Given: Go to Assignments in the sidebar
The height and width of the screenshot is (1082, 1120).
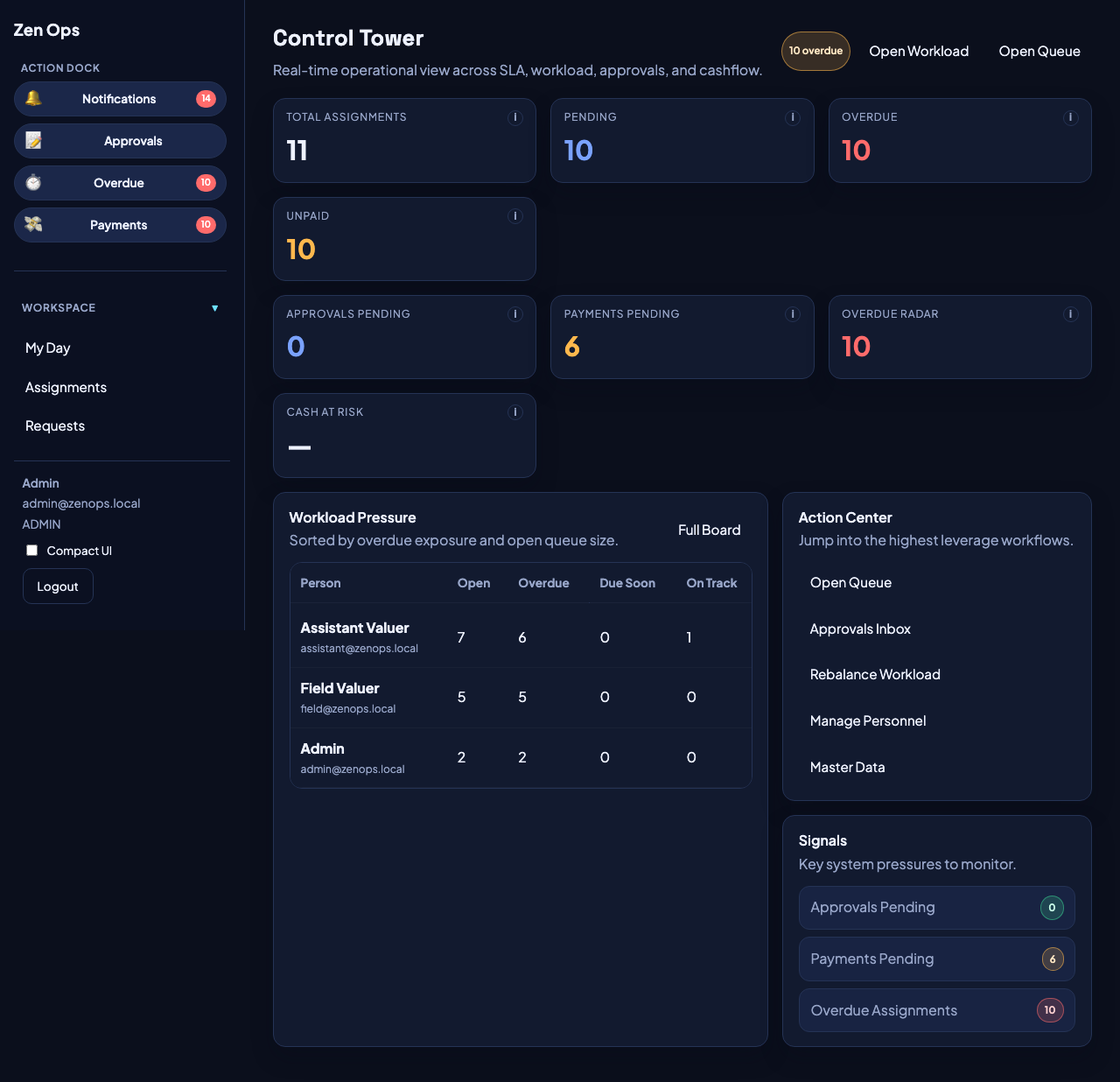Looking at the screenshot, I should coord(66,388).
